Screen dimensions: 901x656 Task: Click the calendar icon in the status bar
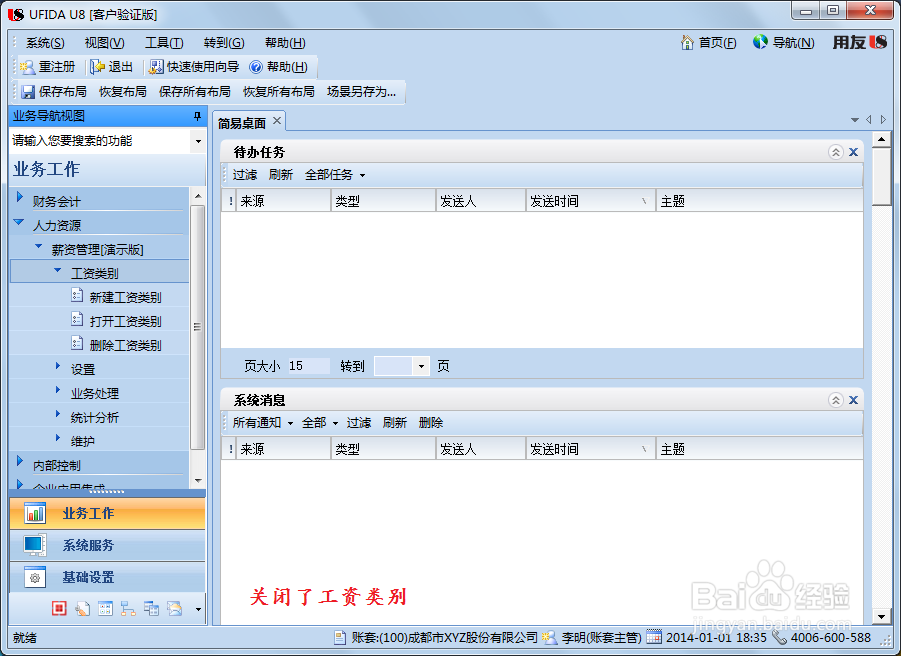(x=654, y=636)
